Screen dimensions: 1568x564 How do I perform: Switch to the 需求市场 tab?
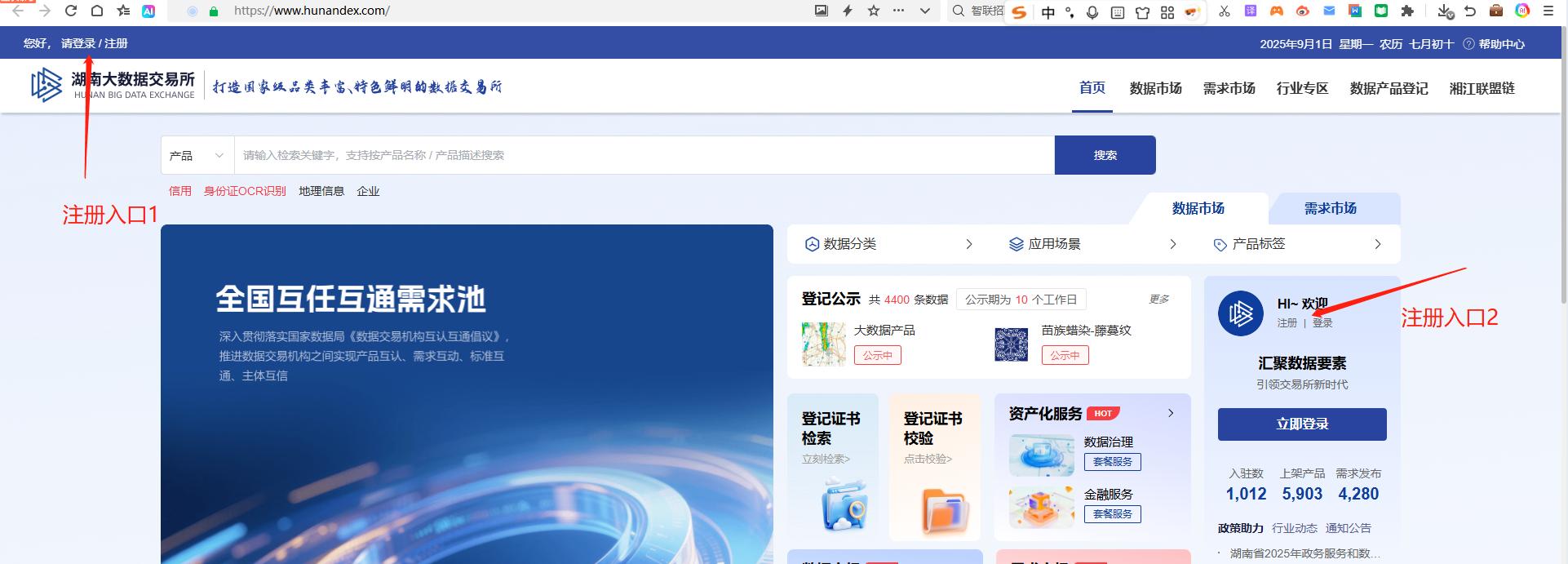(1330, 209)
